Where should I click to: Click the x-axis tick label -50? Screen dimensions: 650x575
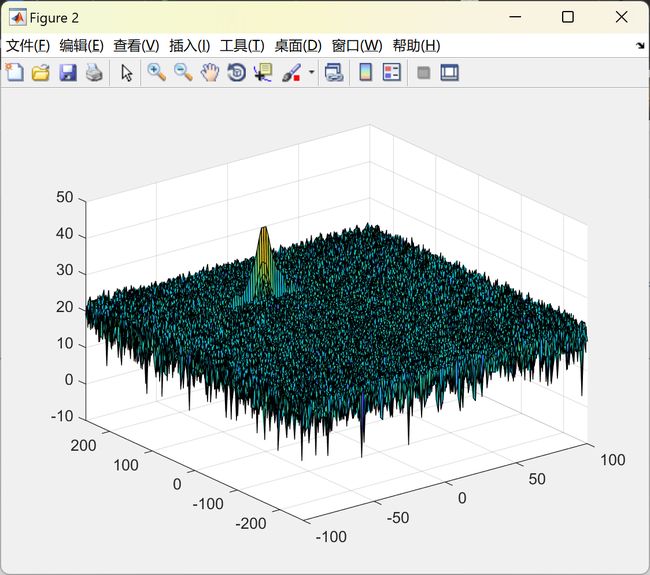tap(398, 517)
